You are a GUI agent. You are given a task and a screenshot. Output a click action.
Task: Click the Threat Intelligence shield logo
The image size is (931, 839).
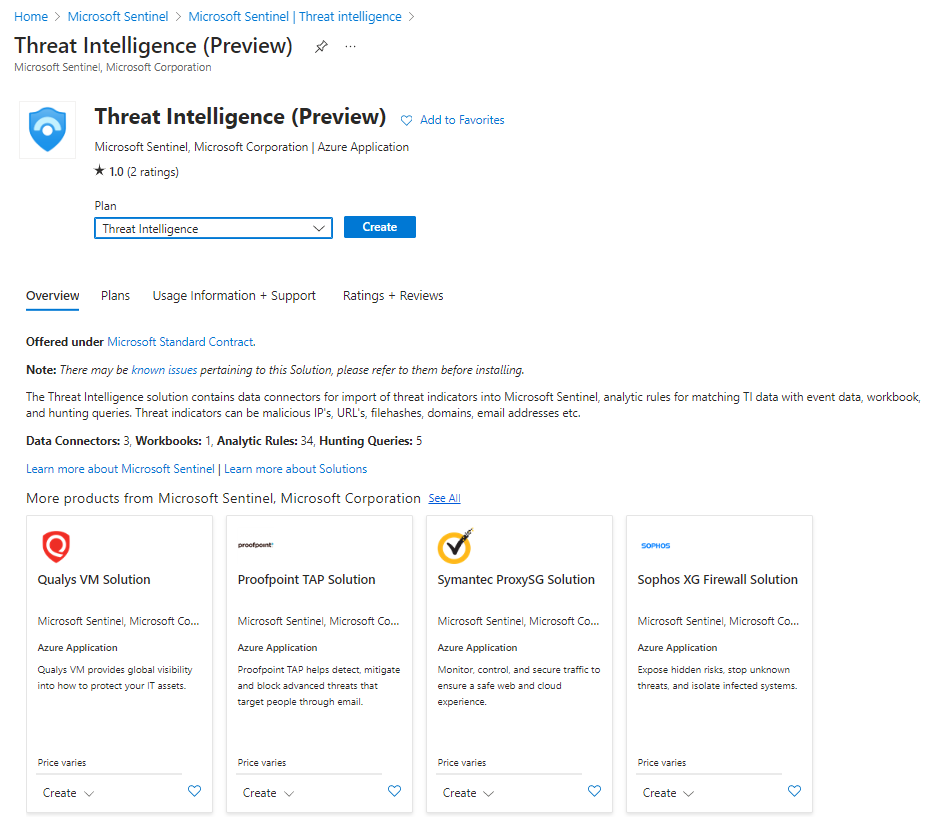pos(47,130)
